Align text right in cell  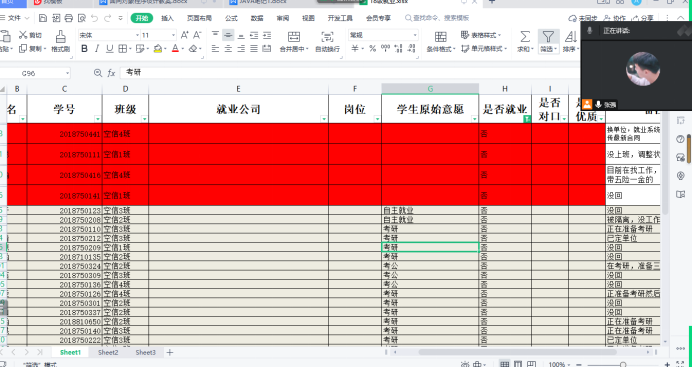click(x=241, y=49)
